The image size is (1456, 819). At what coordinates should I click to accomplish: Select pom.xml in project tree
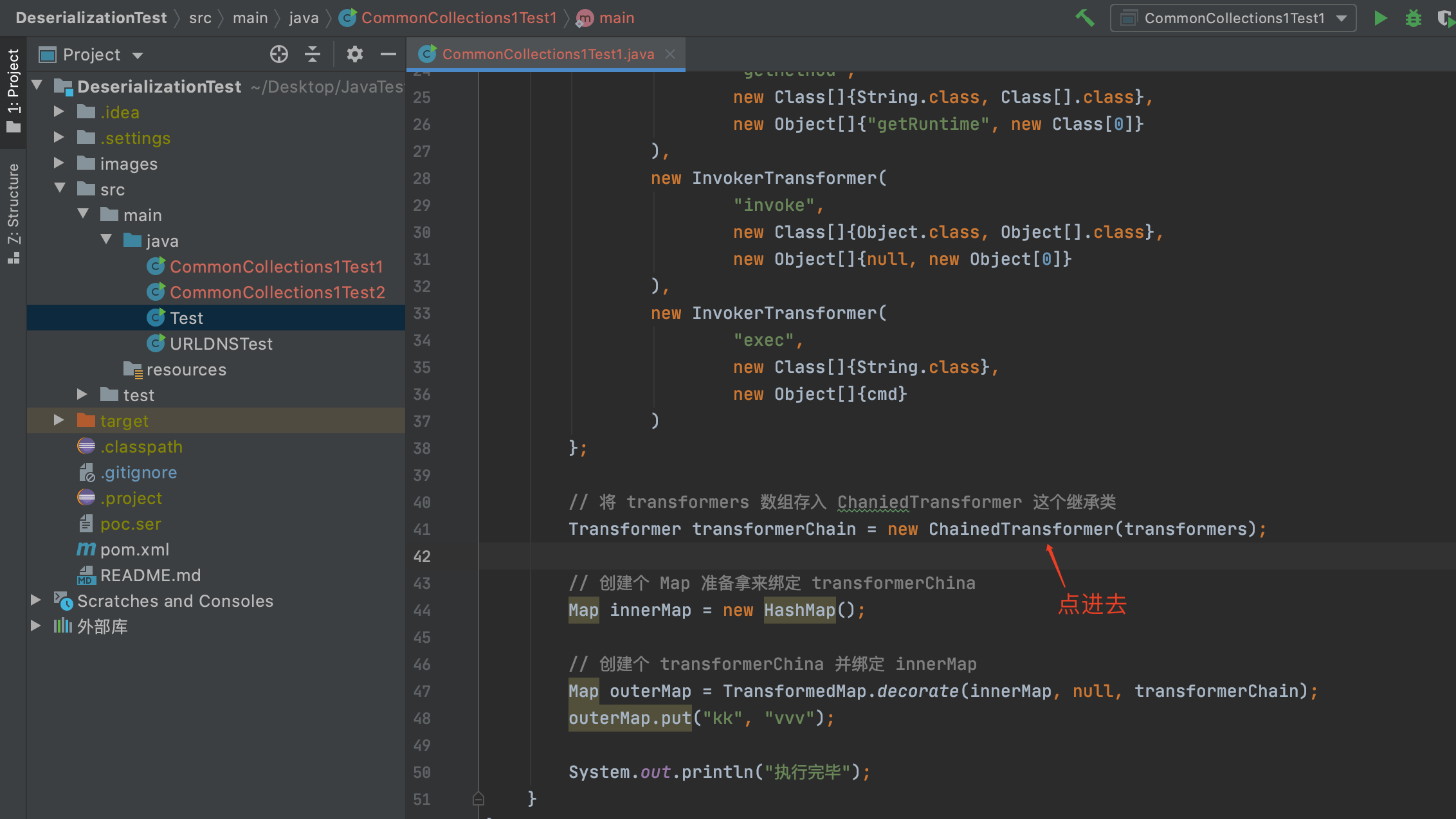134,550
